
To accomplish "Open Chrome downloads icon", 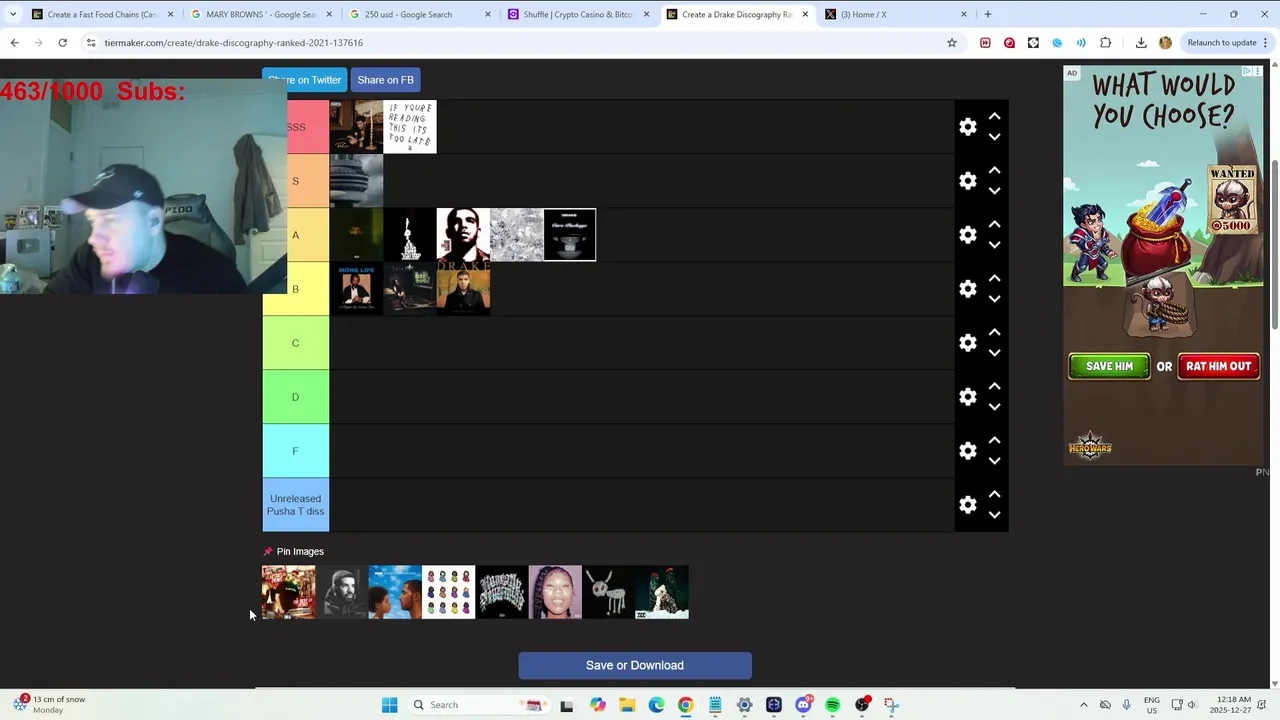I will pos(1141,43).
